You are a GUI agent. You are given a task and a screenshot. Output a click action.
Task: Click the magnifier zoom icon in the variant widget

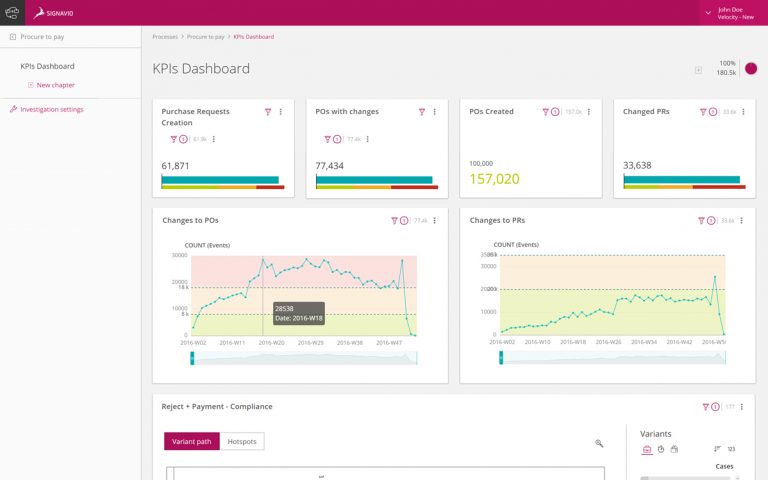point(599,444)
